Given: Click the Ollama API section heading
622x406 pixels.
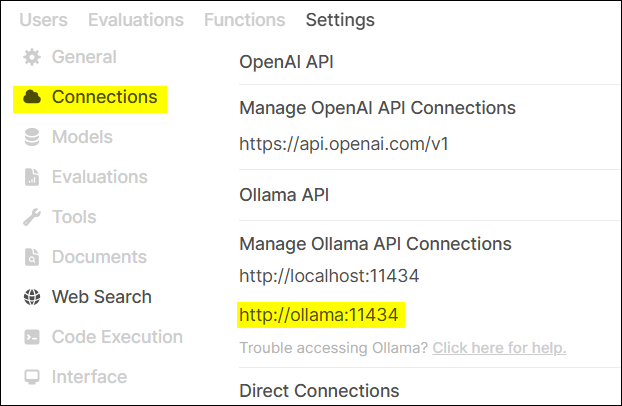Looking at the screenshot, I should [x=286, y=195].
